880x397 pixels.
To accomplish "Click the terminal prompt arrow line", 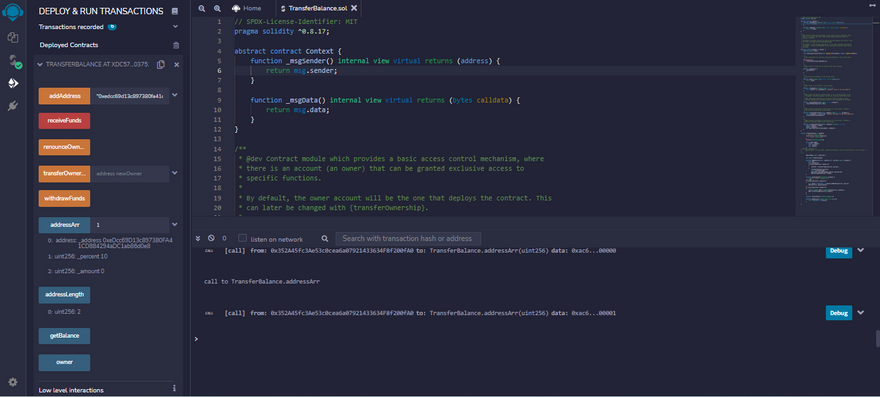I will click(x=196, y=339).
